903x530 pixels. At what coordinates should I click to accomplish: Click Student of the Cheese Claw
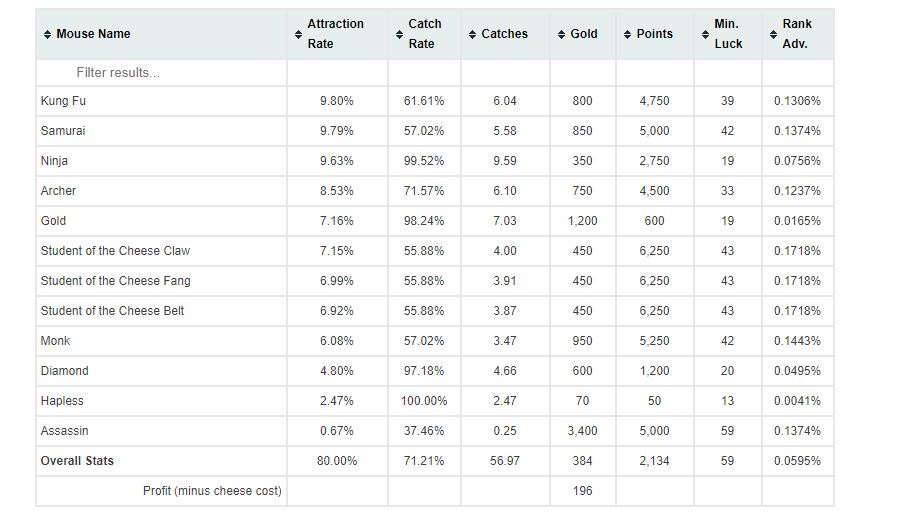click(115, 251)
